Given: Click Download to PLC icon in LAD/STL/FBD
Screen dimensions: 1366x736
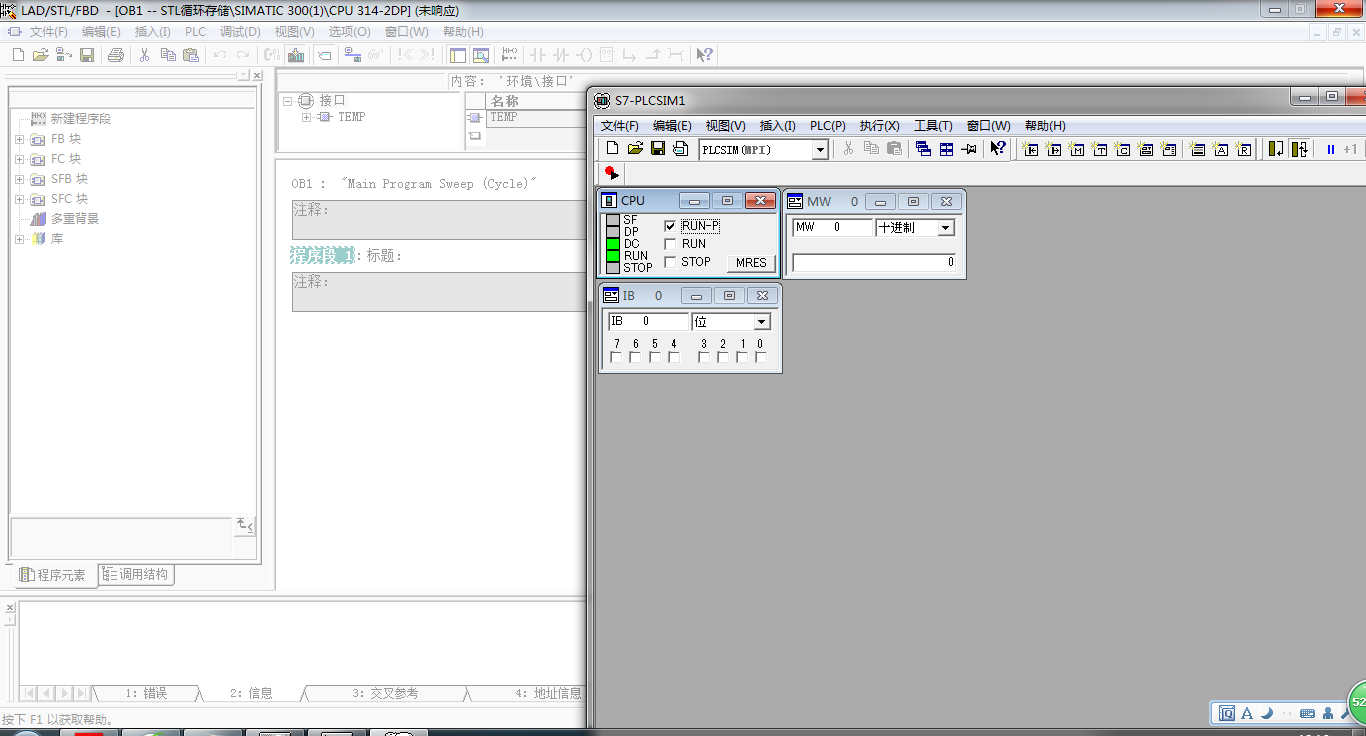Looking at the screenshot, I should [296, 55].
